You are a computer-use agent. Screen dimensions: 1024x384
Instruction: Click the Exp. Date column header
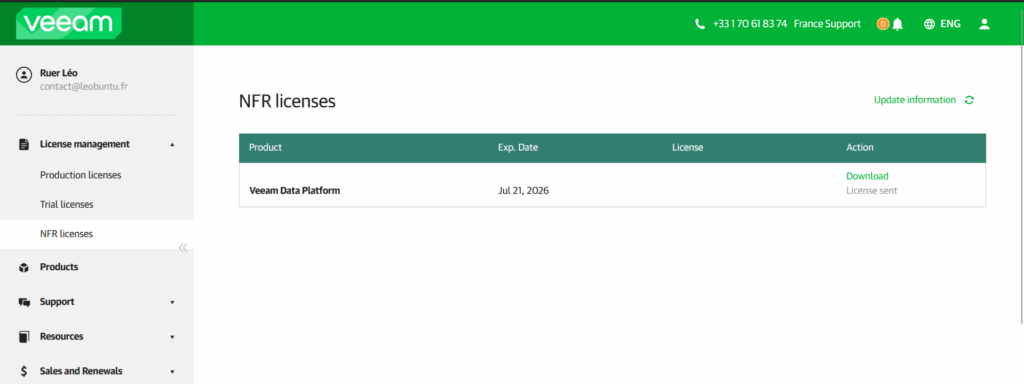518,148
